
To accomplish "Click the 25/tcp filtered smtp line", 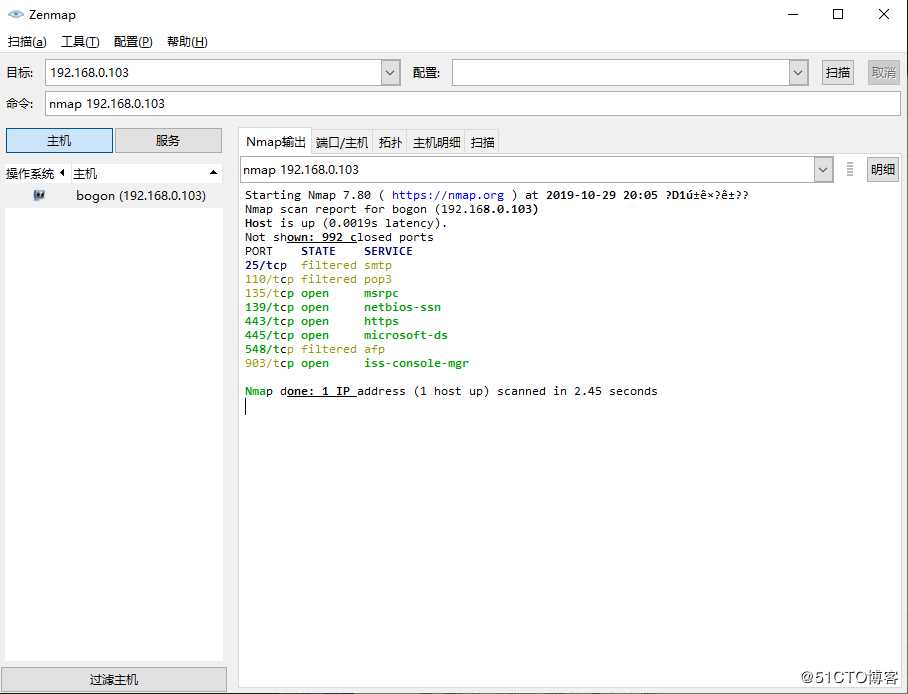I will click(x=318, y=265).
